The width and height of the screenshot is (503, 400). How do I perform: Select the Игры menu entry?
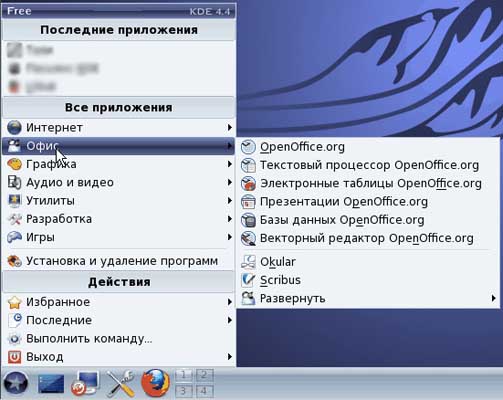pyautogui.click(x=119, y=237)
